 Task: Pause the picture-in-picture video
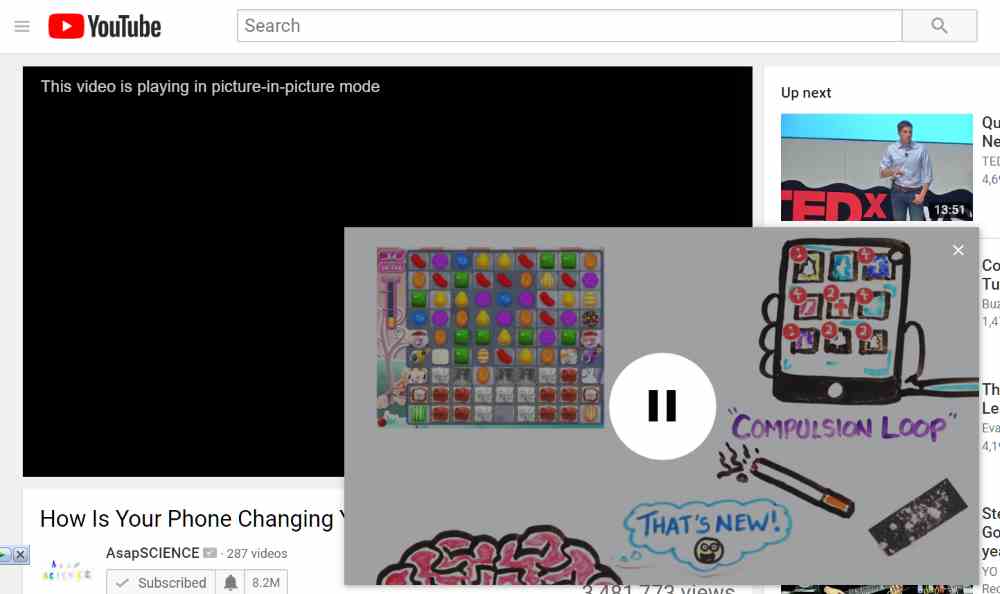click(662, 406)
